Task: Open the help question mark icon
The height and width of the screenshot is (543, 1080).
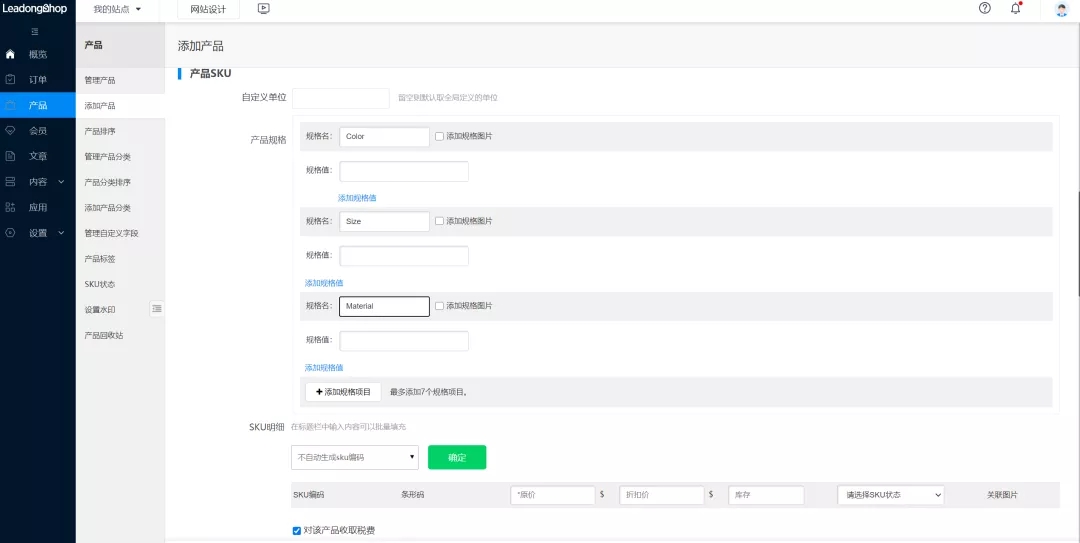Action: 985,8
